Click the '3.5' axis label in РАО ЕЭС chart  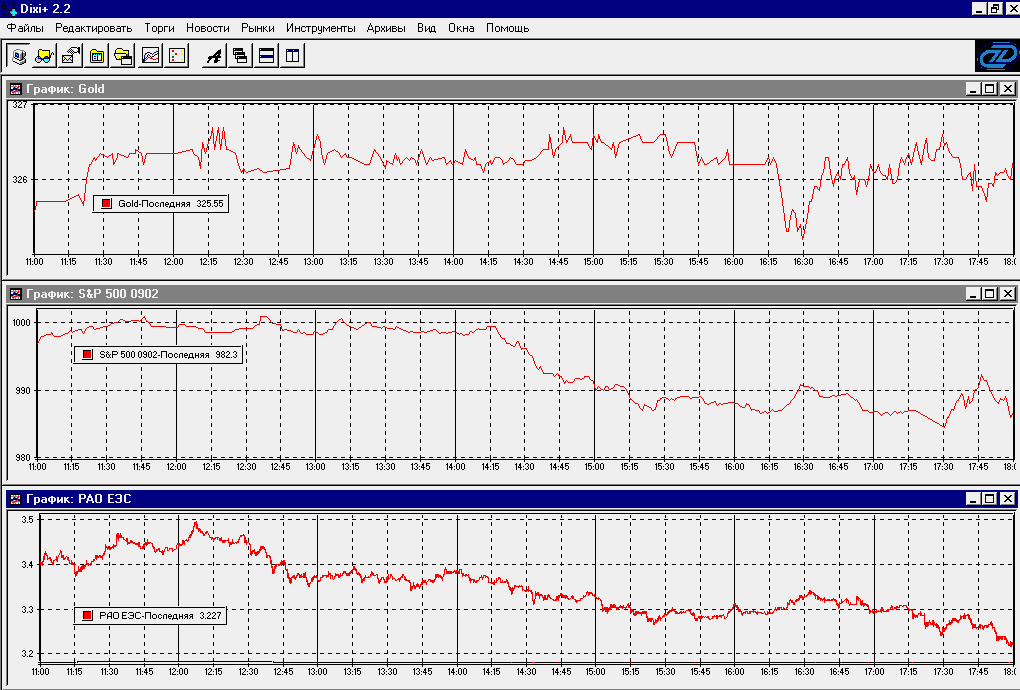coord(27,520)
